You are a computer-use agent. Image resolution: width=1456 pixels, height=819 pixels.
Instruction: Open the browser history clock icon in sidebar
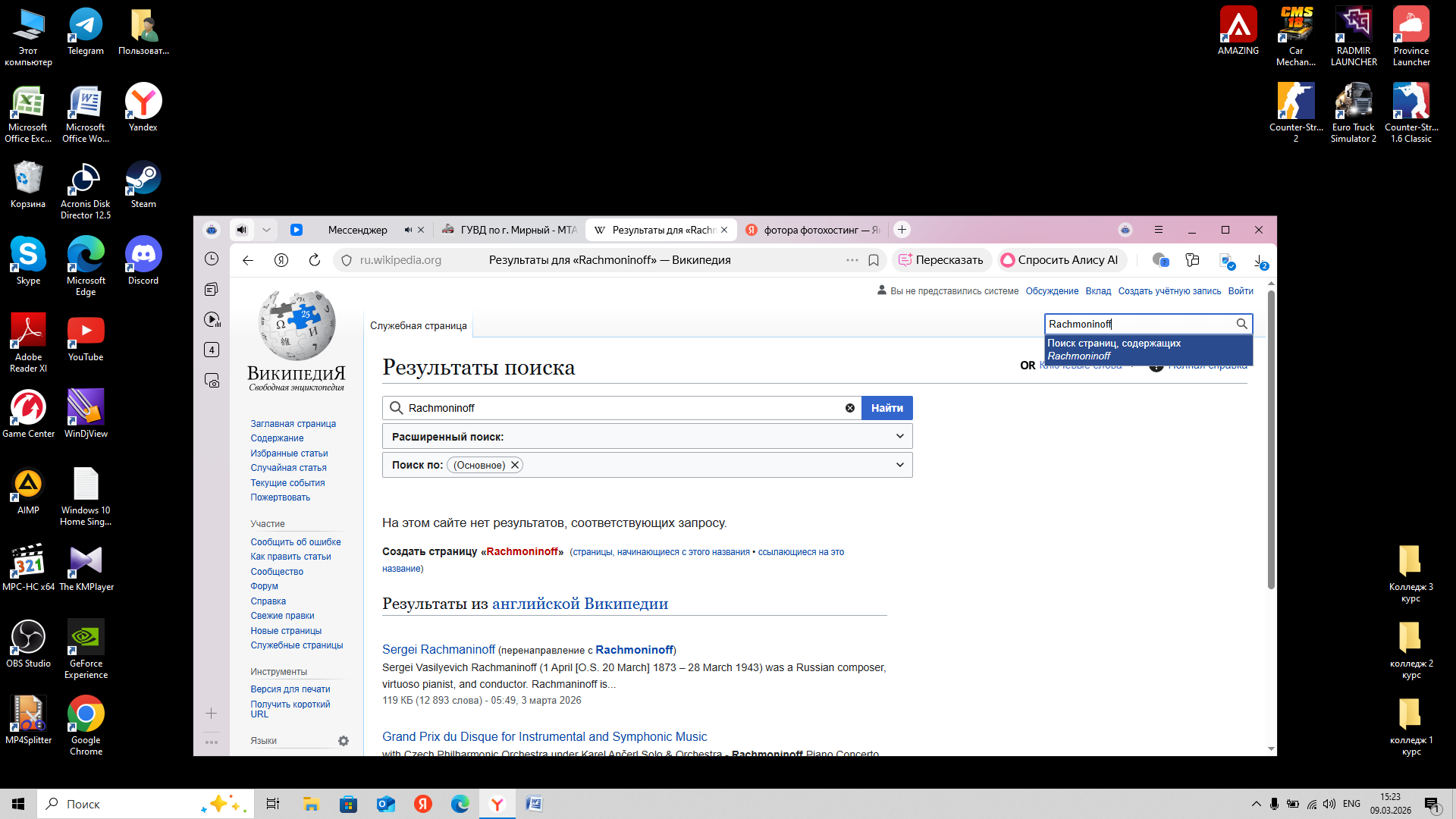[212, 259]
